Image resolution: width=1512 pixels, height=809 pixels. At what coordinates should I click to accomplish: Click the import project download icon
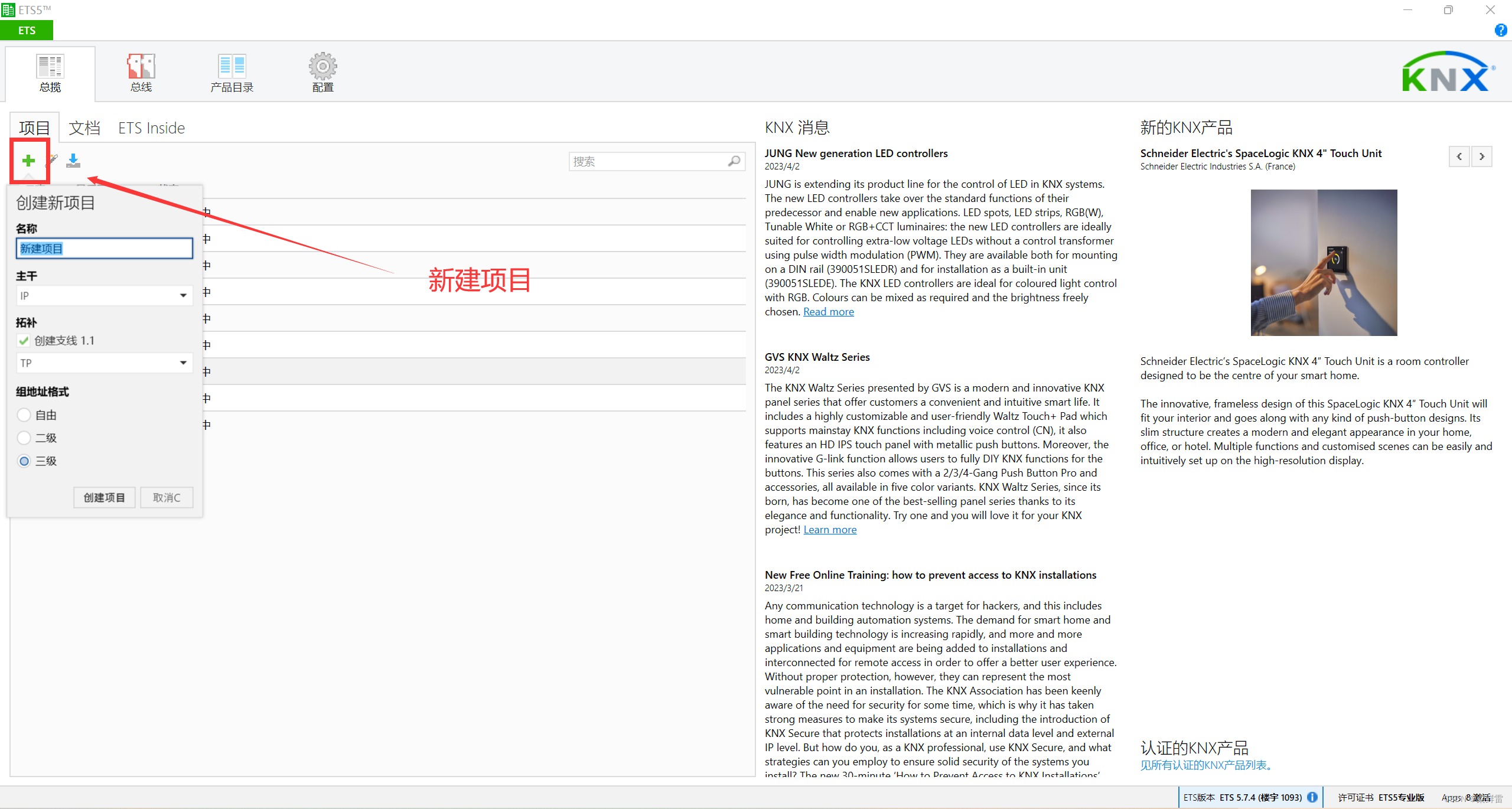73,161
